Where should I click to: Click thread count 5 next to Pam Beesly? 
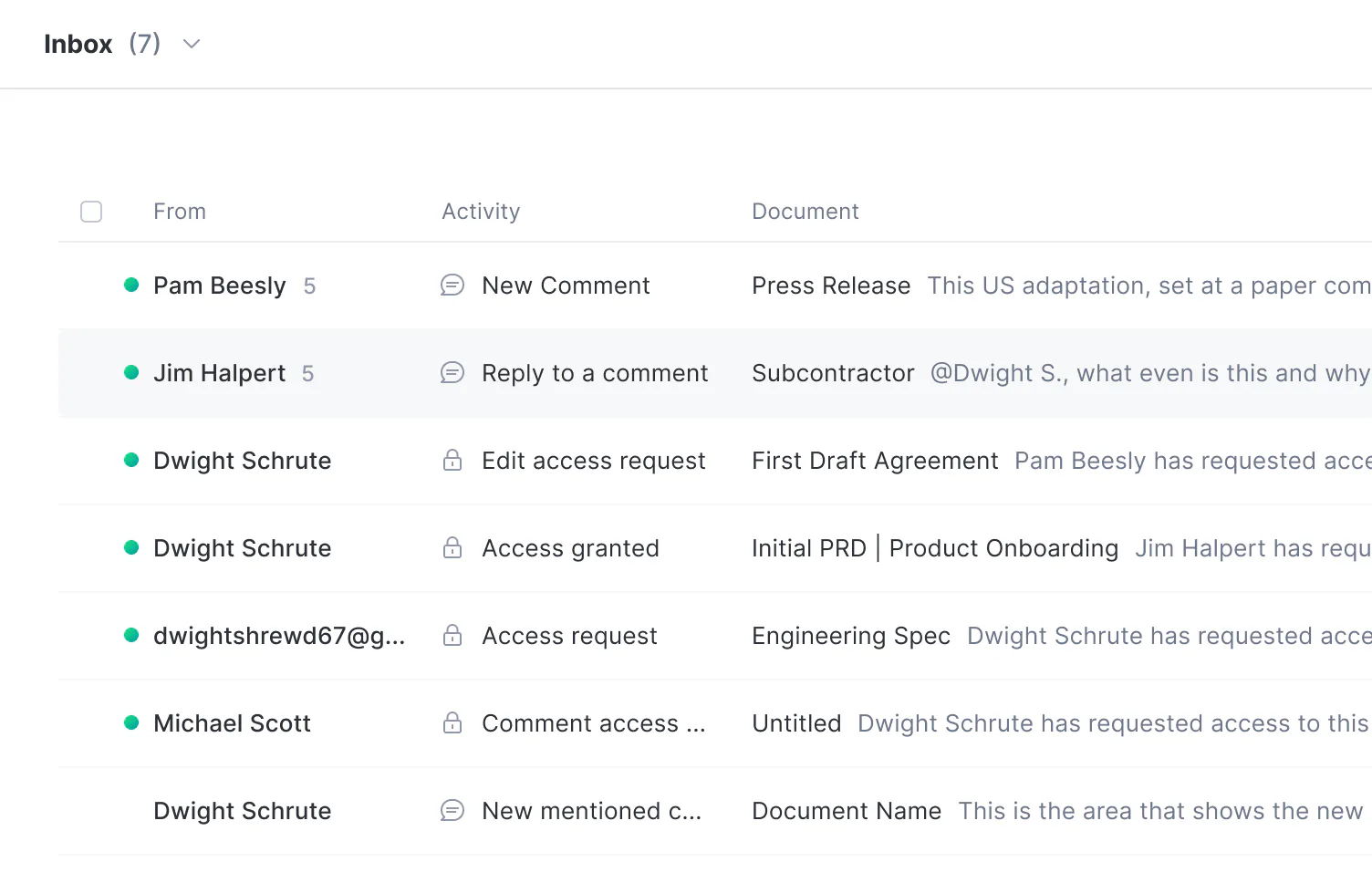click(309, 286)
